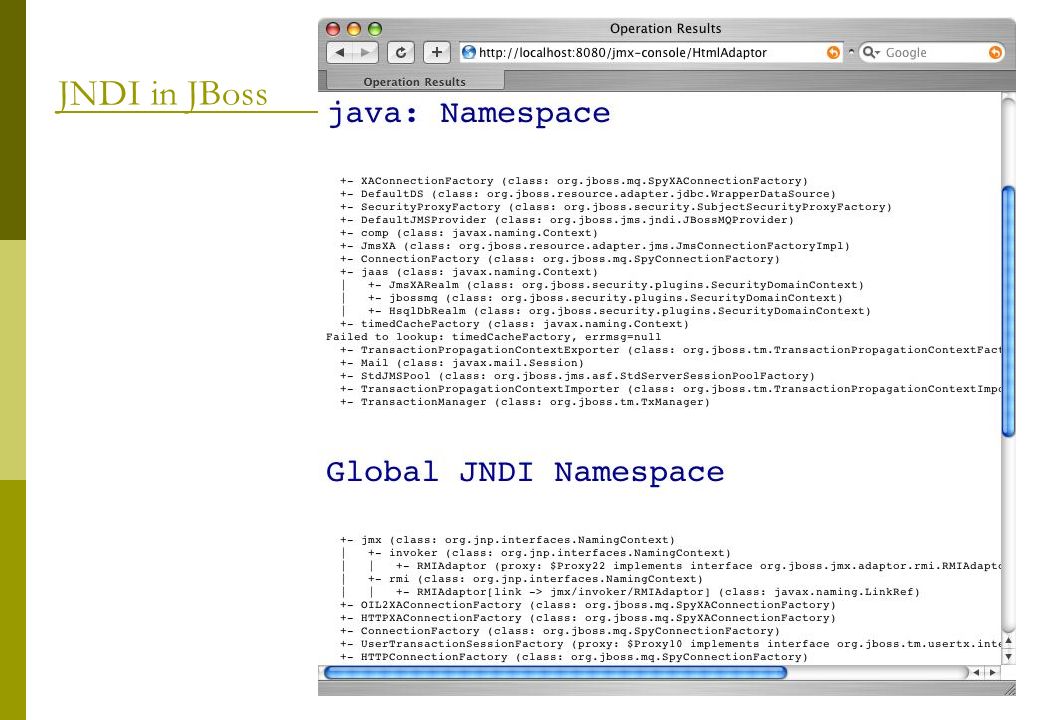The width and height of the screenshot is (1040, 720).
Task: Click the HsqlDbRealm entry
Action: pyautogui.click(x=619, y=311)
